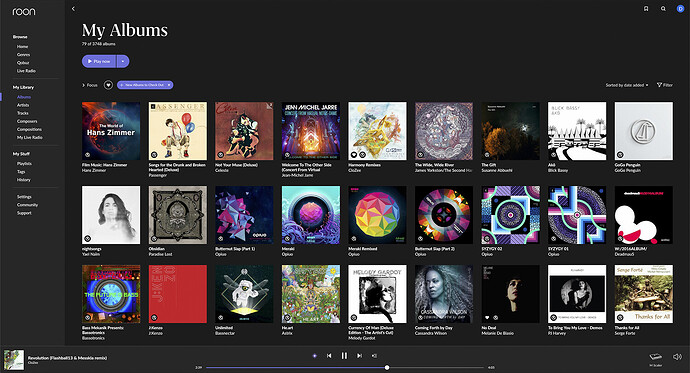Open Settings in the sidebar
Viewport: 690px width, 373px height.
tap(24, 197)
